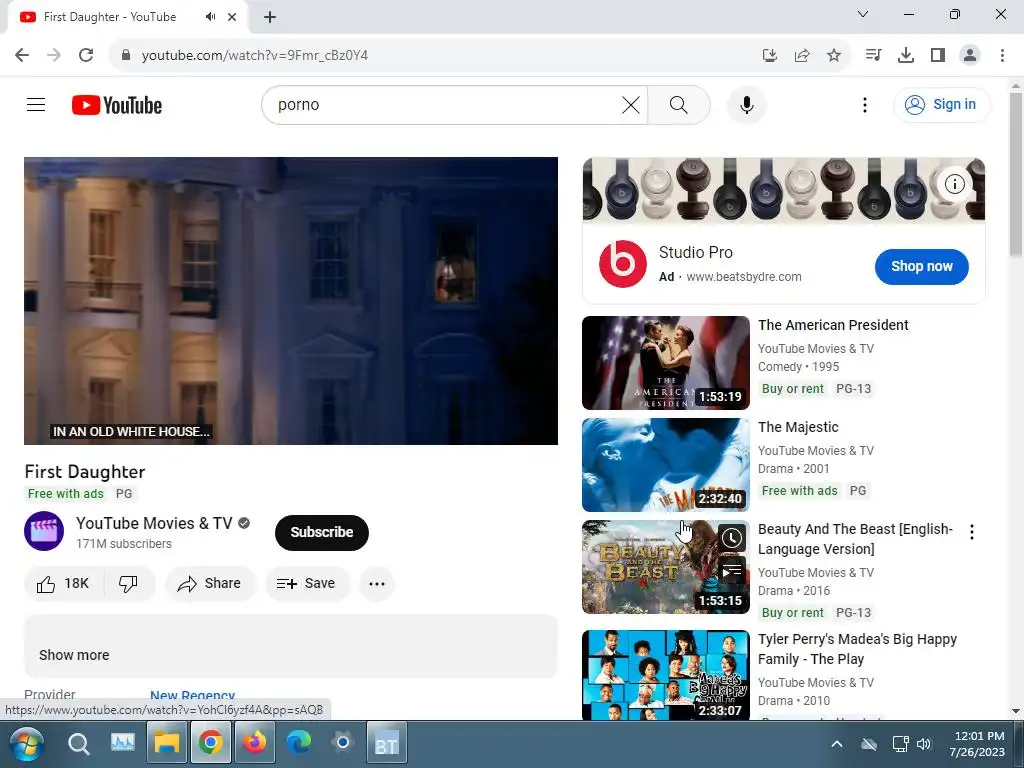This screenshot has height=768, width=1024.
Task: Open more actions ellipsis under video
Action: (x=377, y=583)
